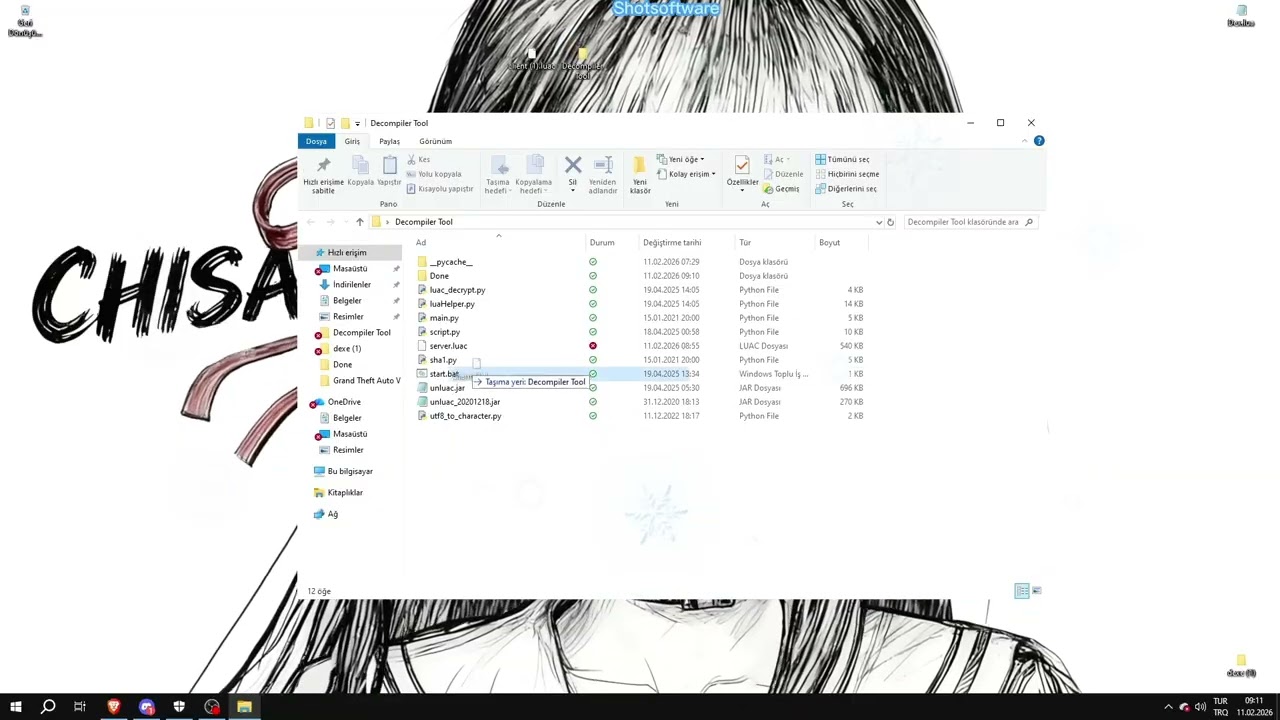Sort by the Değiştirme tarihi column header
The height and width of the screenshot is (720, 1280).
click(x=672, y=242)
